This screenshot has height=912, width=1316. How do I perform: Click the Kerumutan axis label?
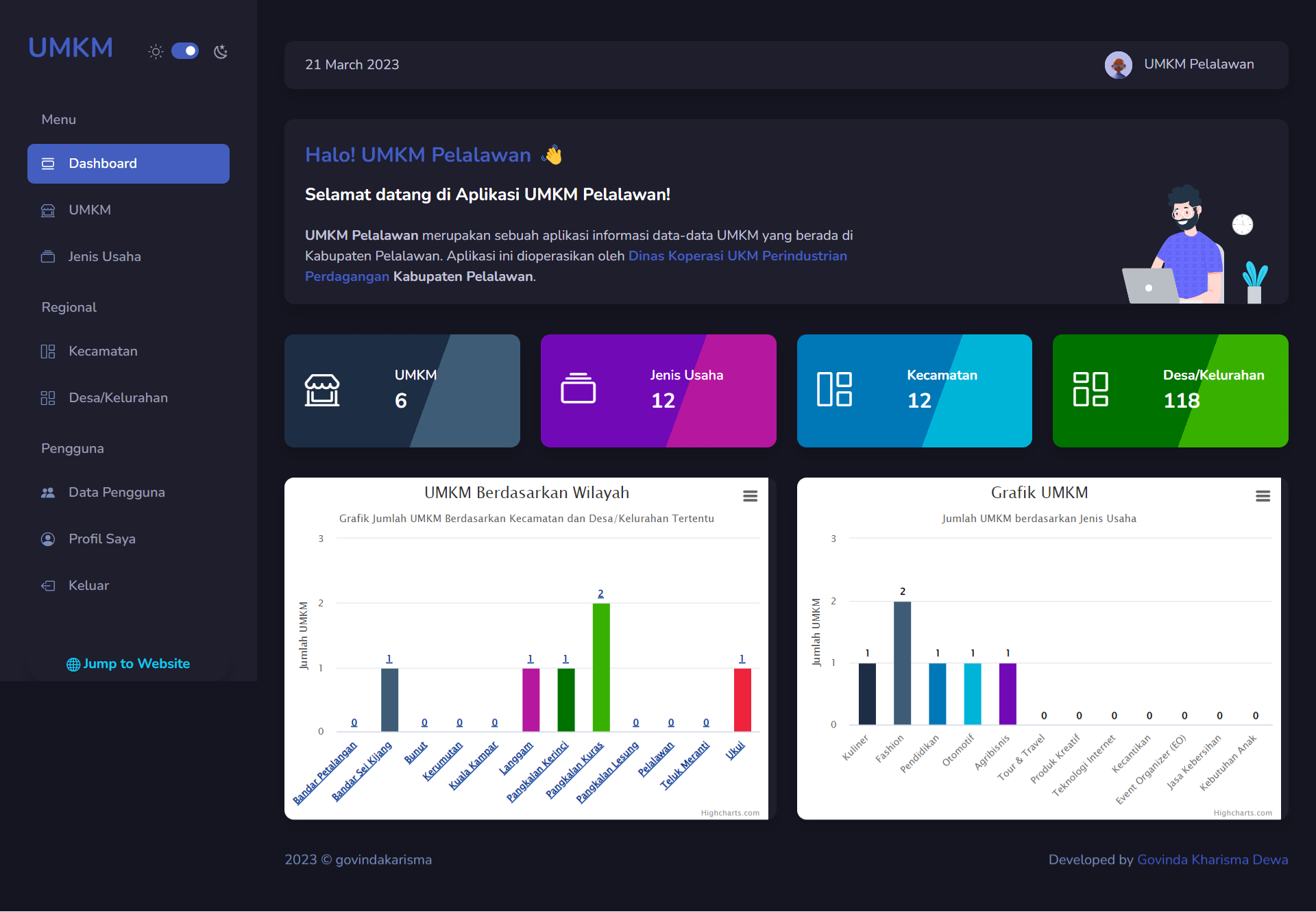tap(442, 761)
